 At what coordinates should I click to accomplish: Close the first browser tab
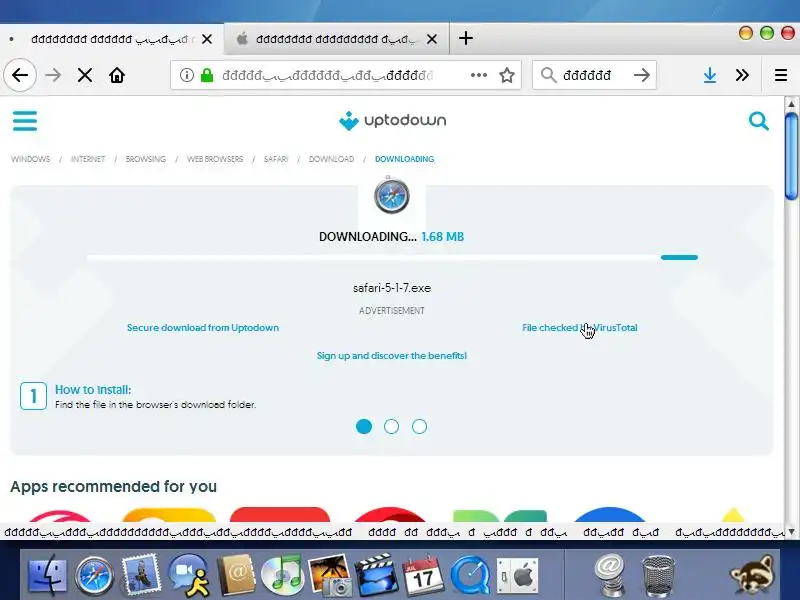(x=207, y=39)
